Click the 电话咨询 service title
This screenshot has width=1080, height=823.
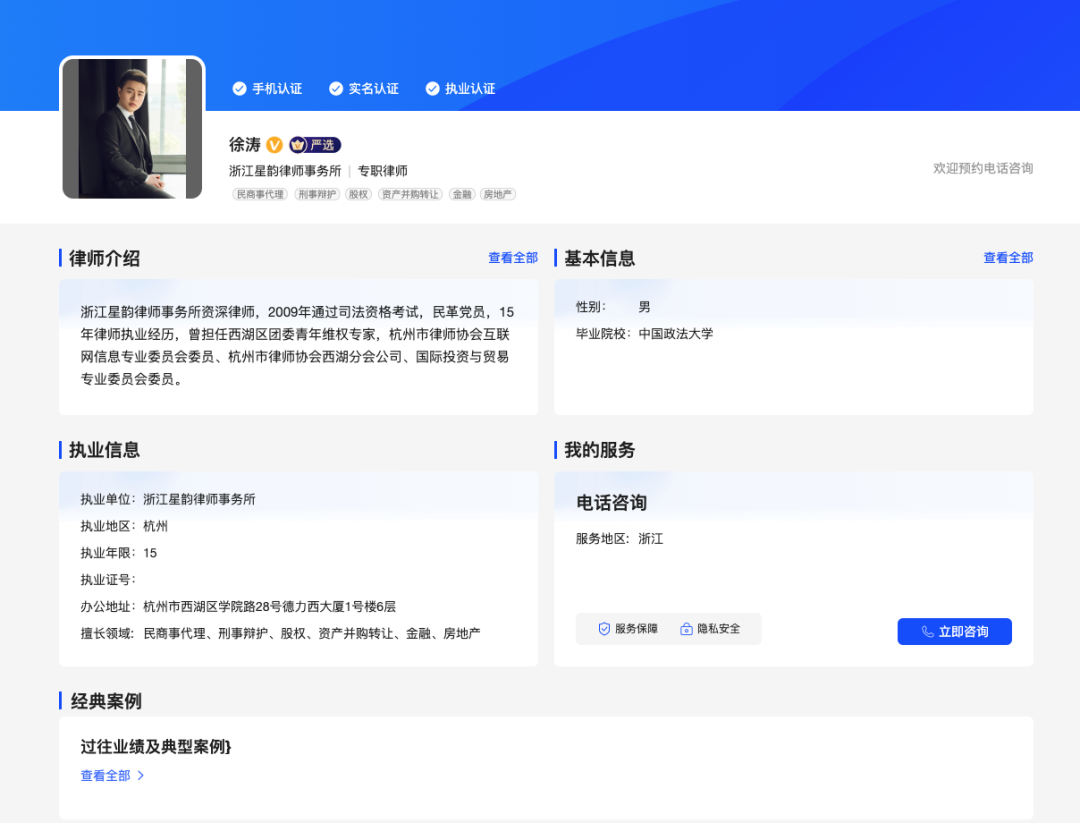[x=611, y=503]
